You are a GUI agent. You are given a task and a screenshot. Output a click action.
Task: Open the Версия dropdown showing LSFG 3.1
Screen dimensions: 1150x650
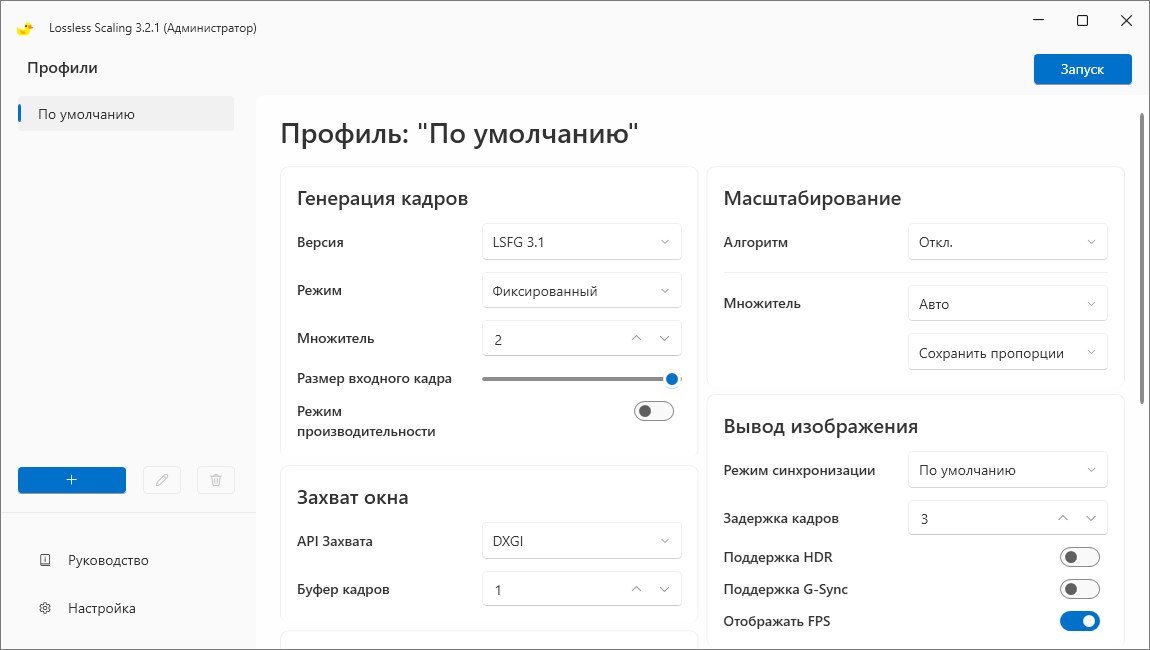click(581, 241)
